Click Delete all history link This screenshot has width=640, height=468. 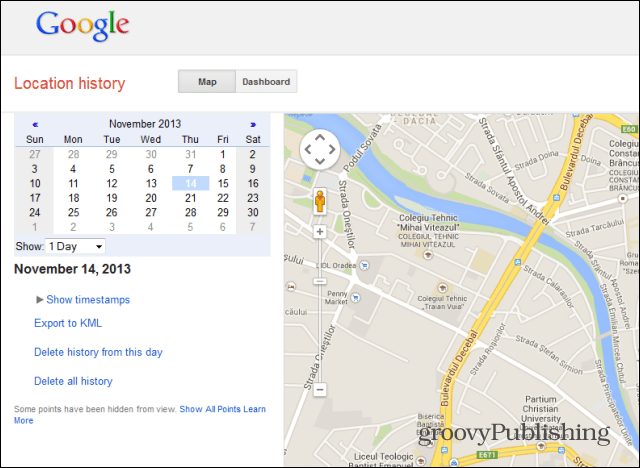click(x=73, y=381)
